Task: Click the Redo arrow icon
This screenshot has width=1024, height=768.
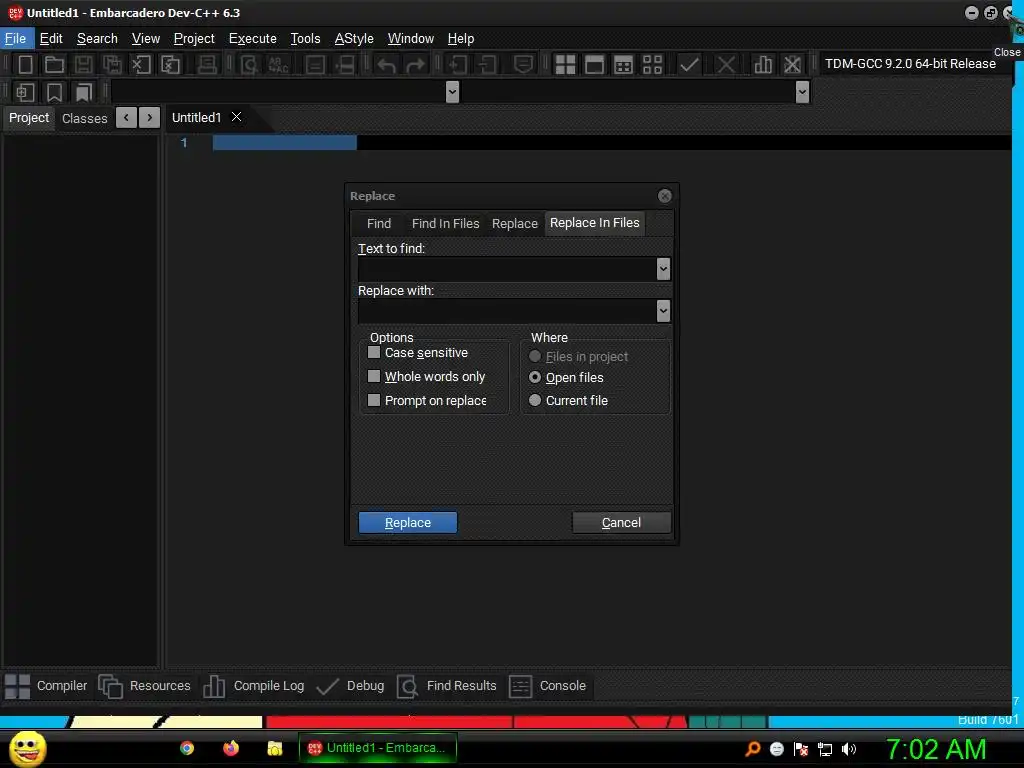Action: [415, 64]
